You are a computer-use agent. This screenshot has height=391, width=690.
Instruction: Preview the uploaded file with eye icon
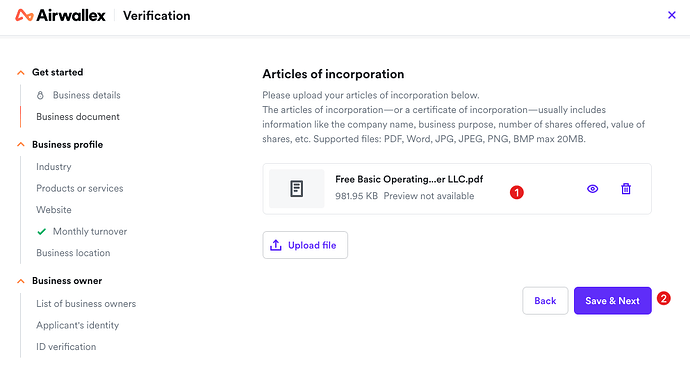[x=592, y=189]
